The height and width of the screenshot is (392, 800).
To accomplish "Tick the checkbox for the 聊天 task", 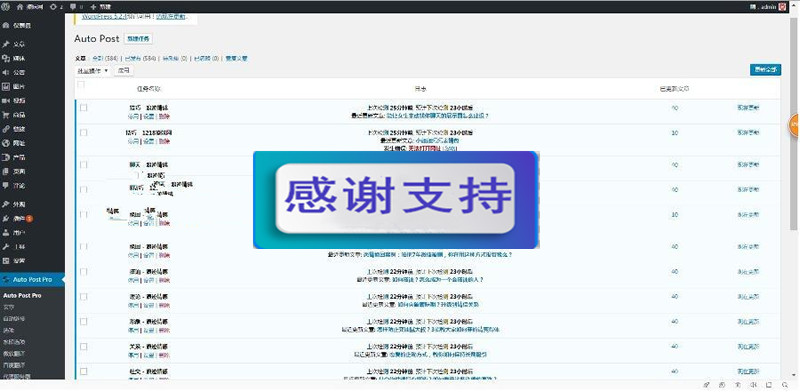I will (x=84, y=165).
